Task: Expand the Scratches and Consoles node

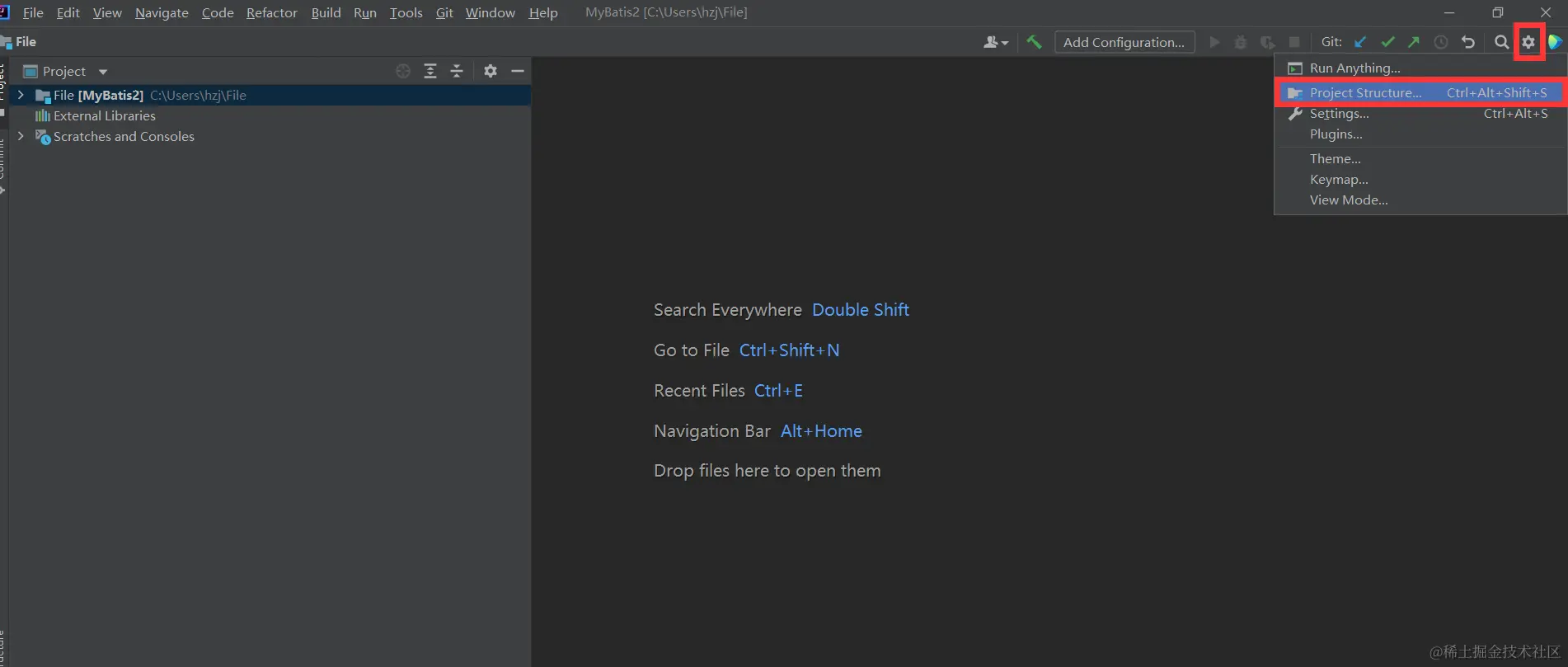Action: [21, 136]
